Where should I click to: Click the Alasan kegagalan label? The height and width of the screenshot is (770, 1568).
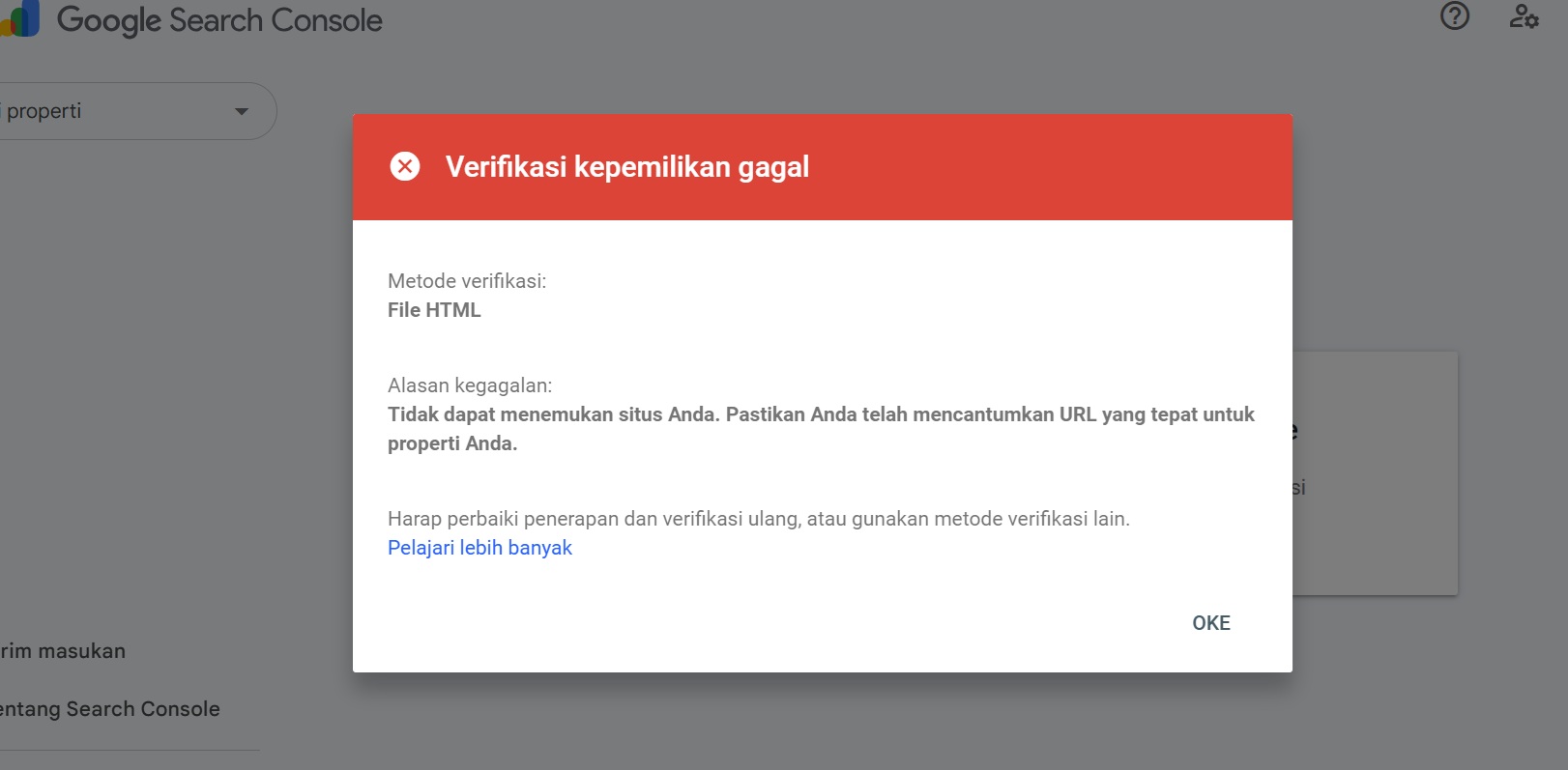click(470, 385)
